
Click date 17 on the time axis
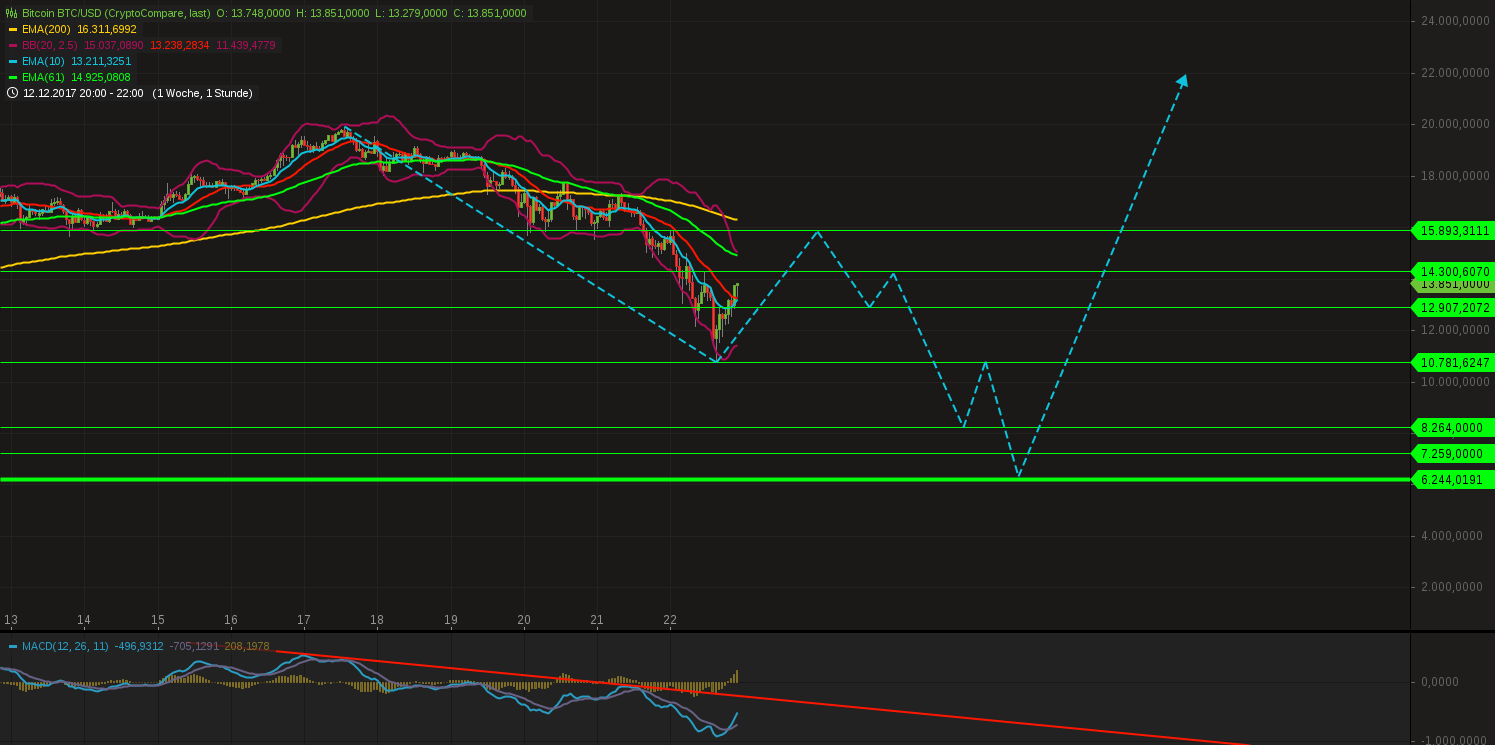click(304, 619)
